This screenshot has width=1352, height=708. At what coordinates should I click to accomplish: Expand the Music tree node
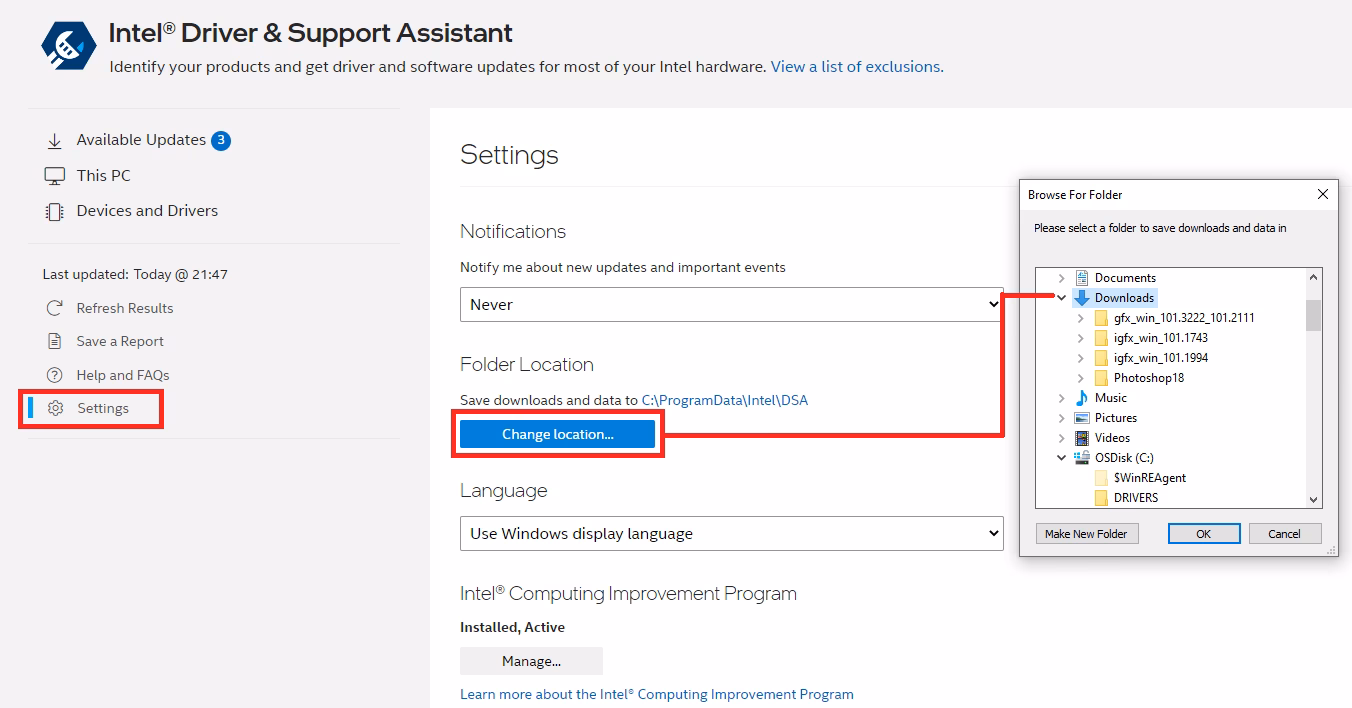click(x=1062, y=398)
